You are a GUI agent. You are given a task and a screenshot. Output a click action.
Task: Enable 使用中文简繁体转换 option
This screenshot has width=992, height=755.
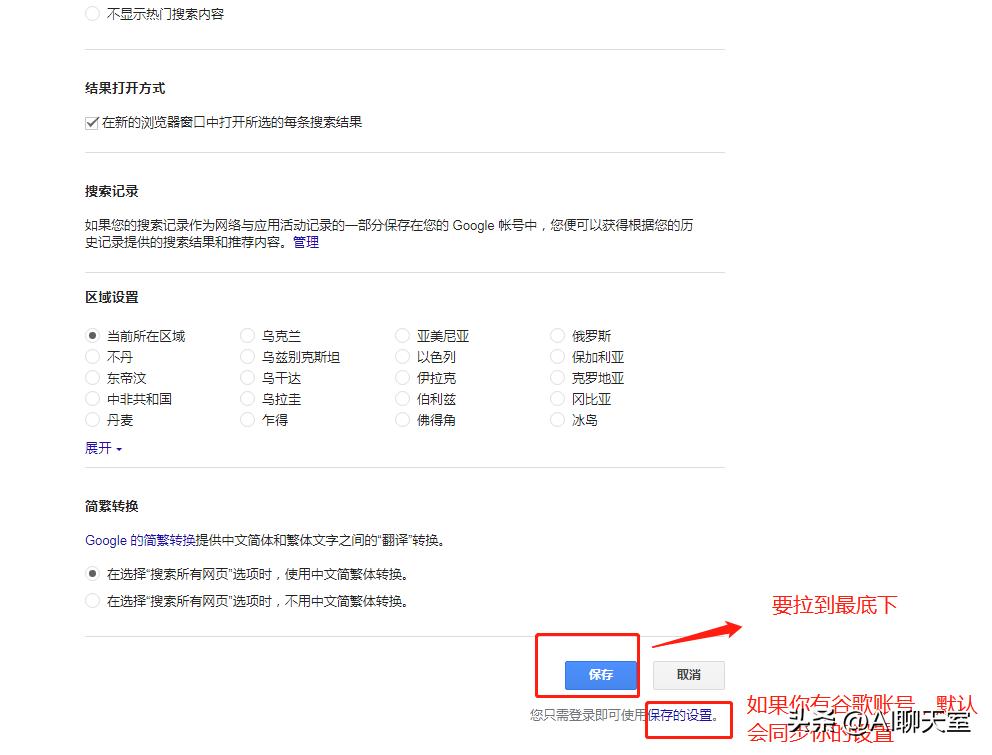click(91, 575)
